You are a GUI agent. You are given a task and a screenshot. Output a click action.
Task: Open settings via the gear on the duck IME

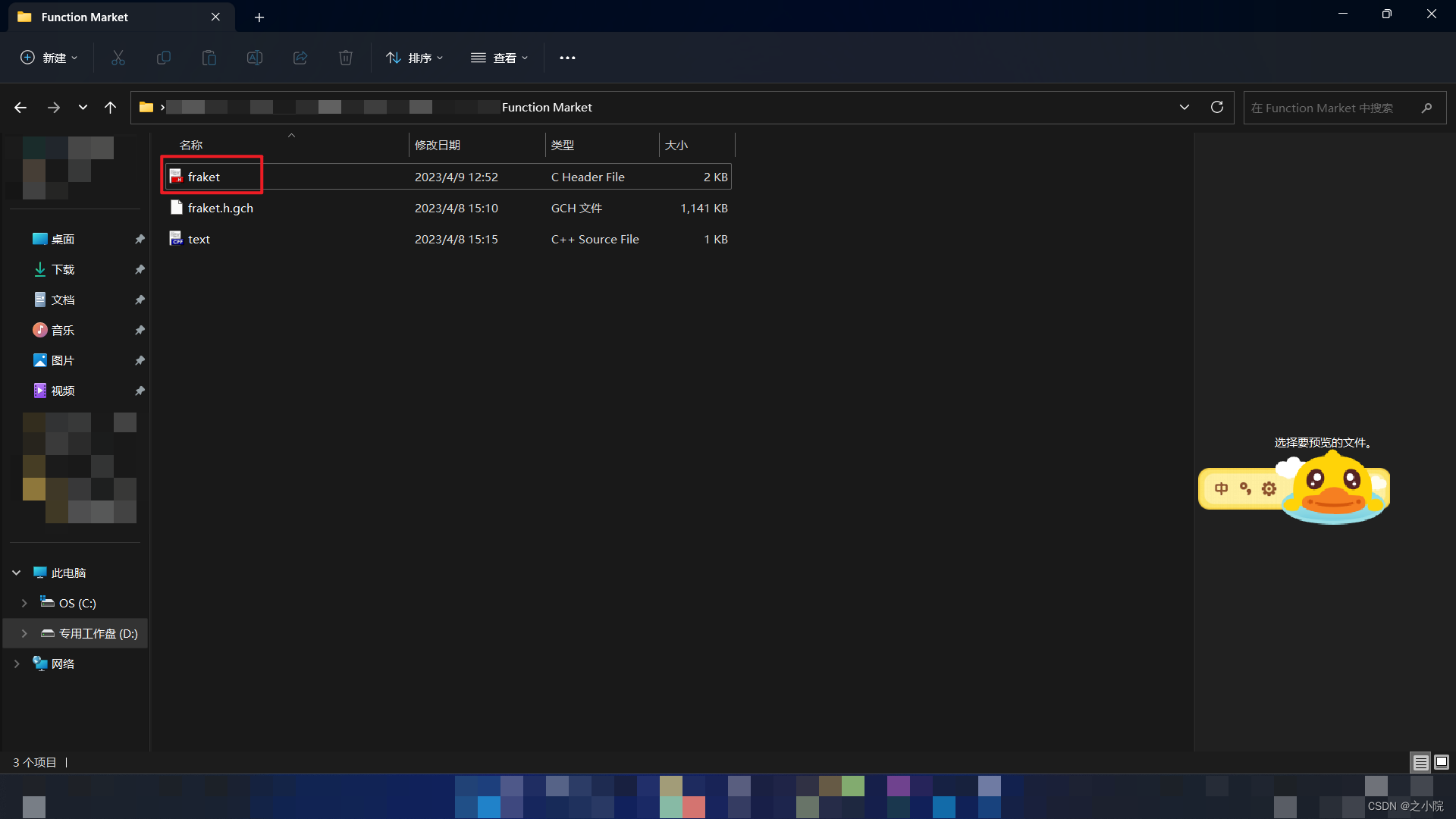[1269, 488]
